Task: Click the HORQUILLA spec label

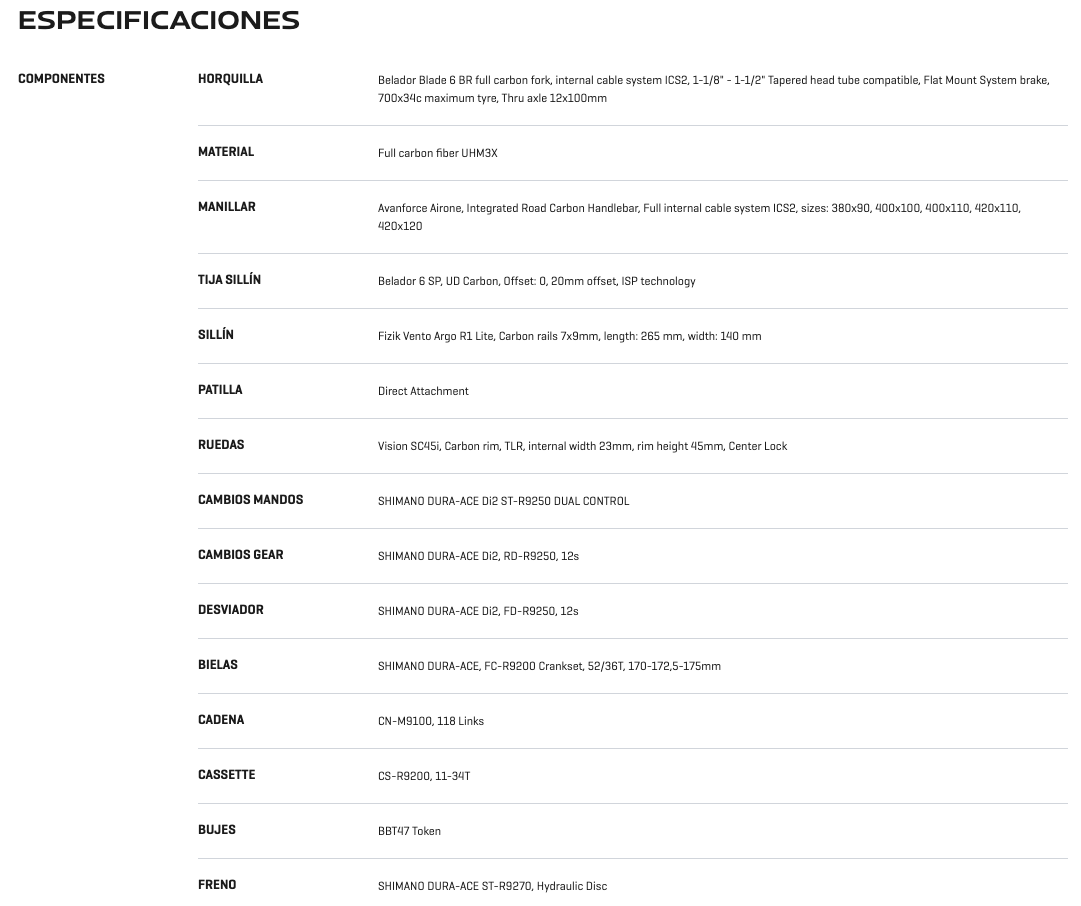Action: (x=230, y=79)
